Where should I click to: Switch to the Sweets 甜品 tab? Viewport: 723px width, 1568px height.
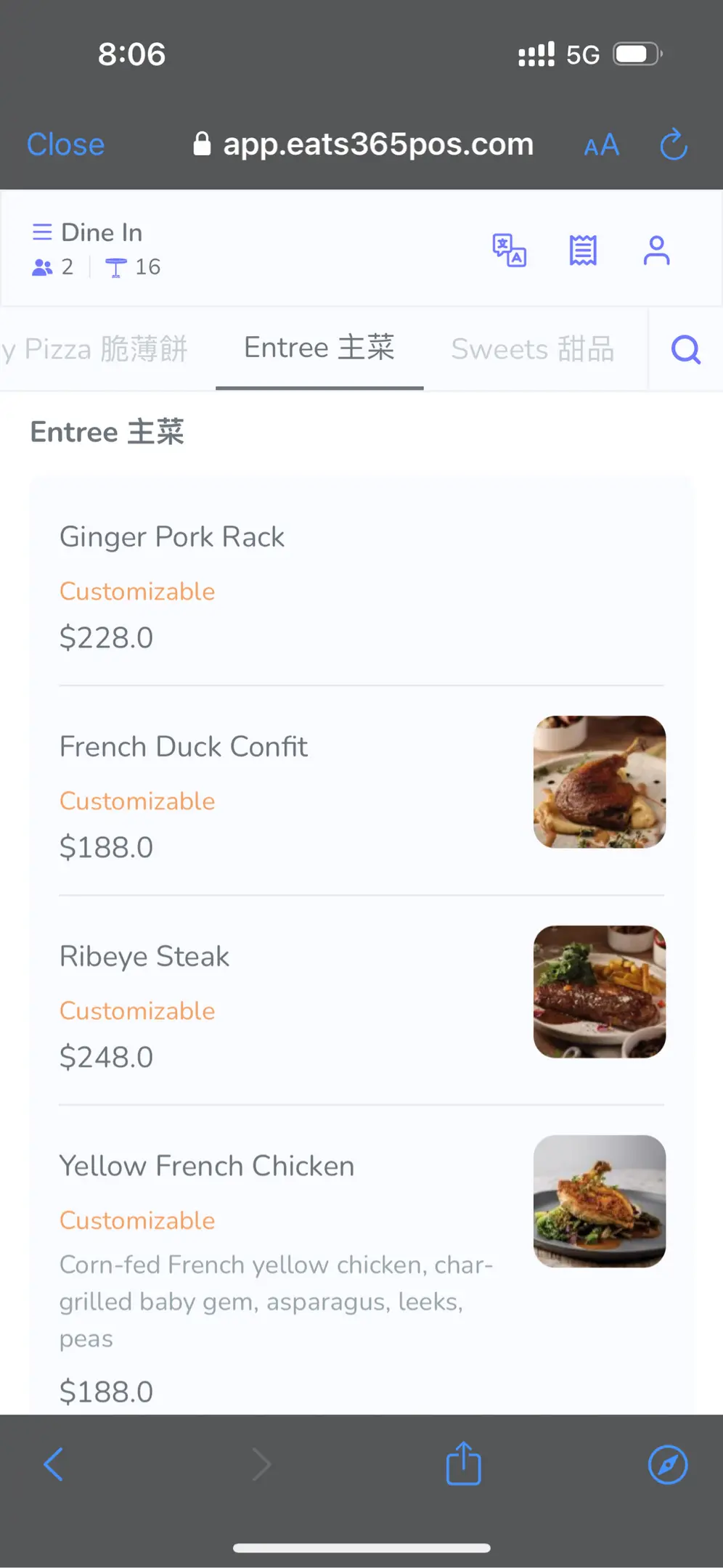pyautogui.click(x=532, y=349)
